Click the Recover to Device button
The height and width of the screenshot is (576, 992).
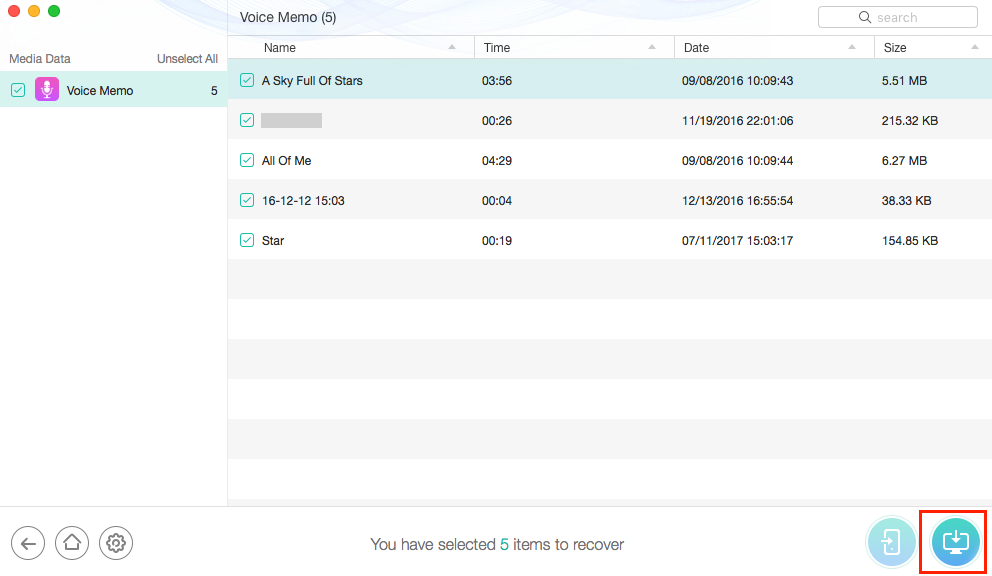point(891,542)
